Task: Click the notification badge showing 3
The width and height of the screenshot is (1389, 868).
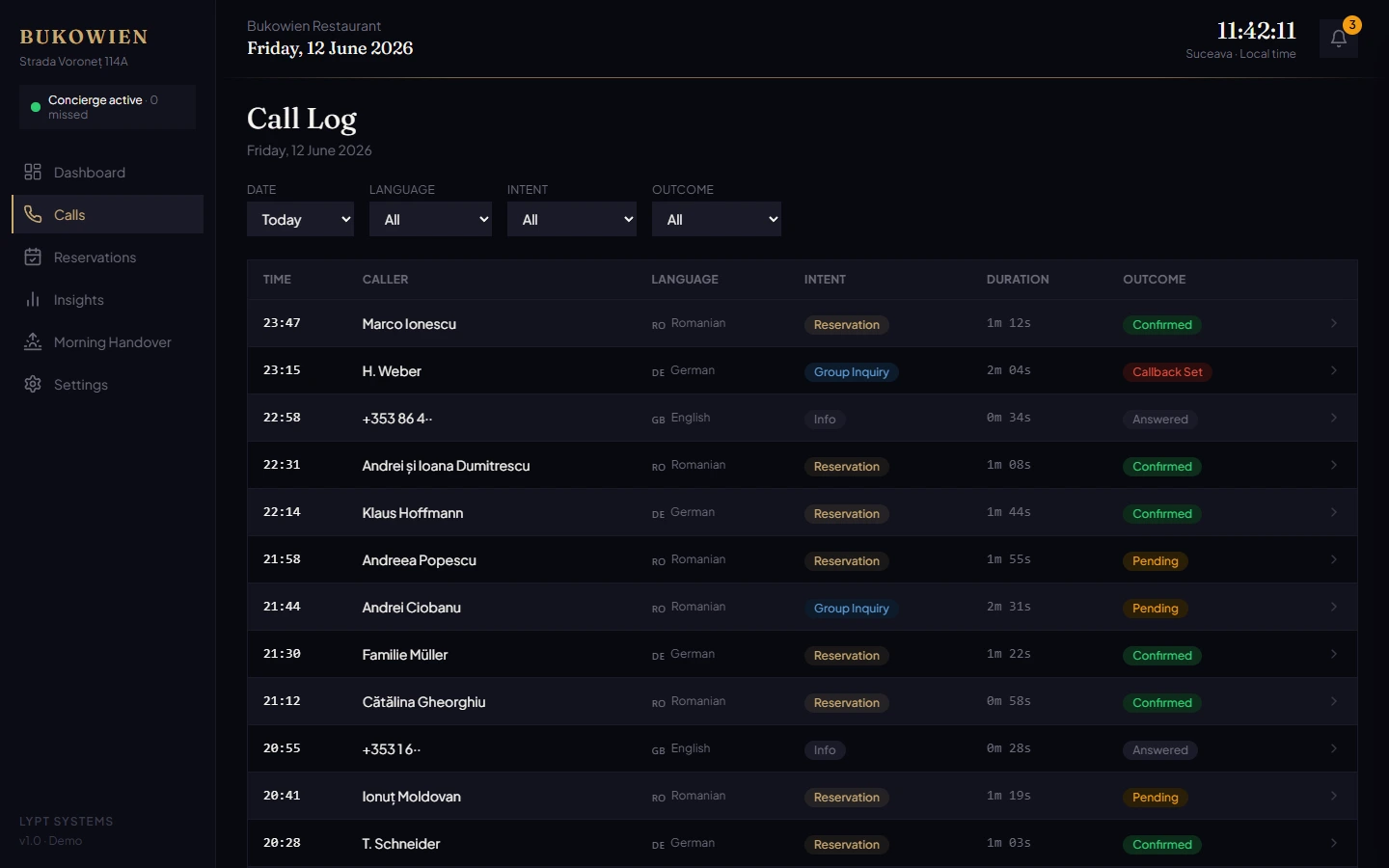Action: coord(1352,25)
